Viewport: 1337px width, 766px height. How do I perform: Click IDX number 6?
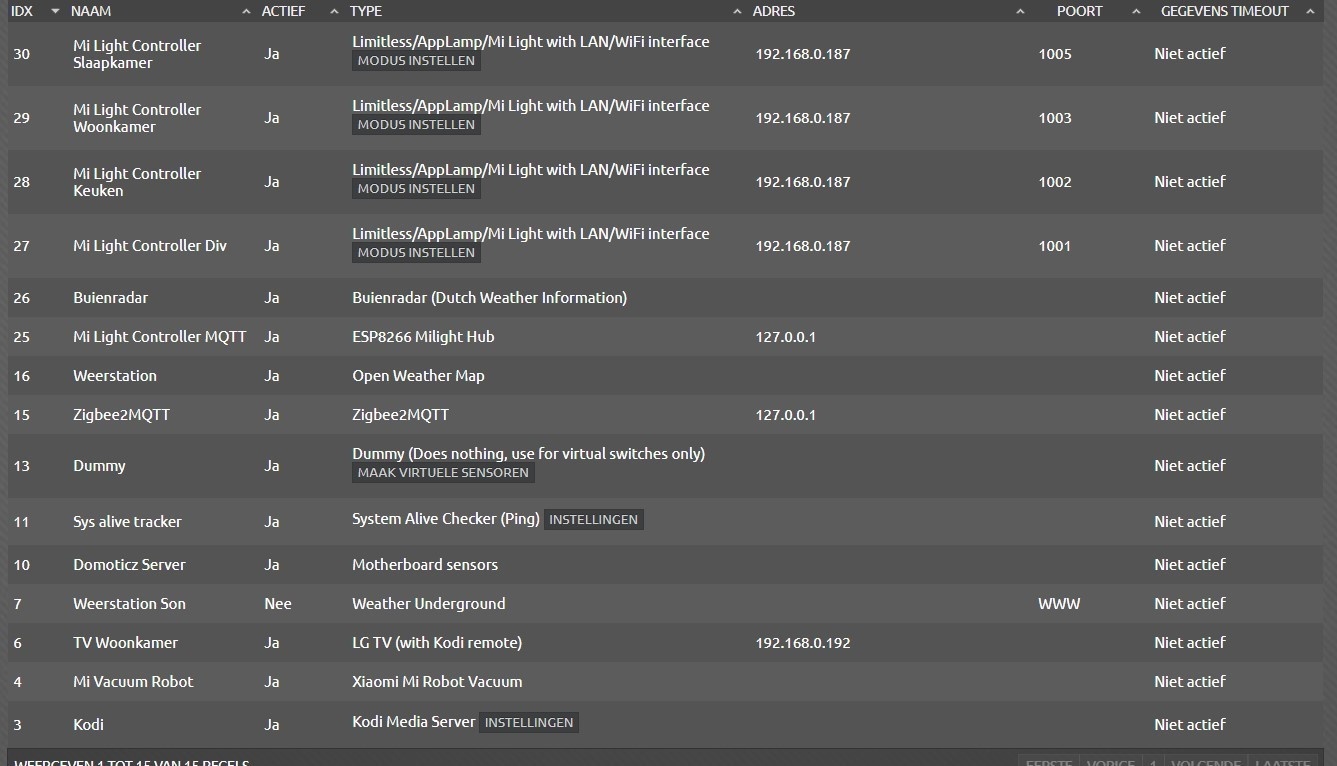[x=17, y=643]
